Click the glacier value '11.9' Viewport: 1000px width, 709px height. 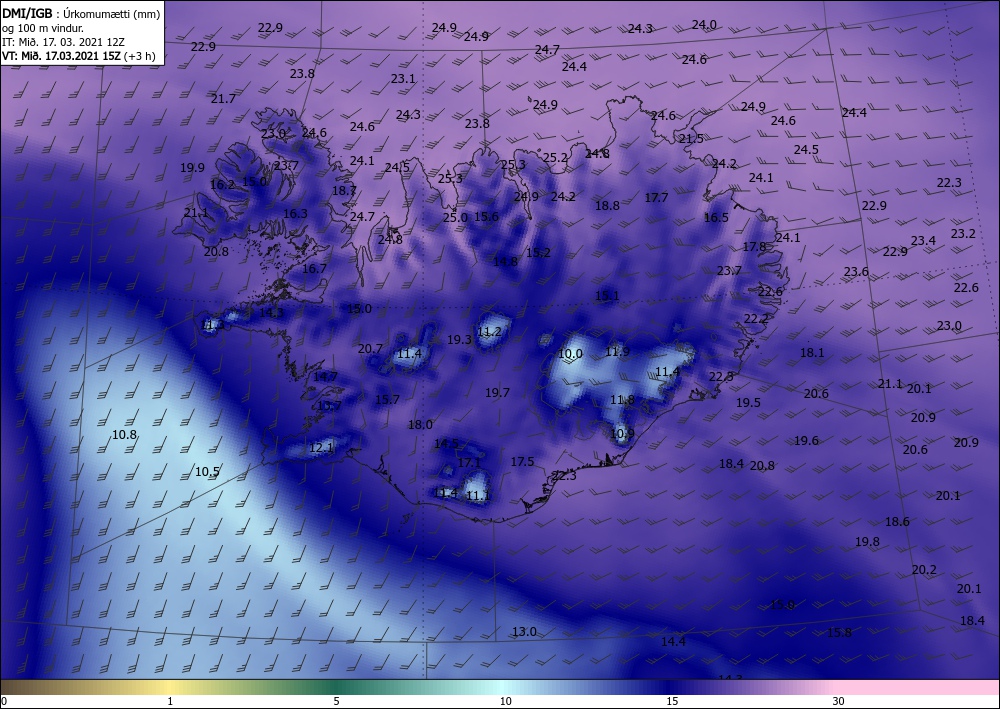coord(617,351)
